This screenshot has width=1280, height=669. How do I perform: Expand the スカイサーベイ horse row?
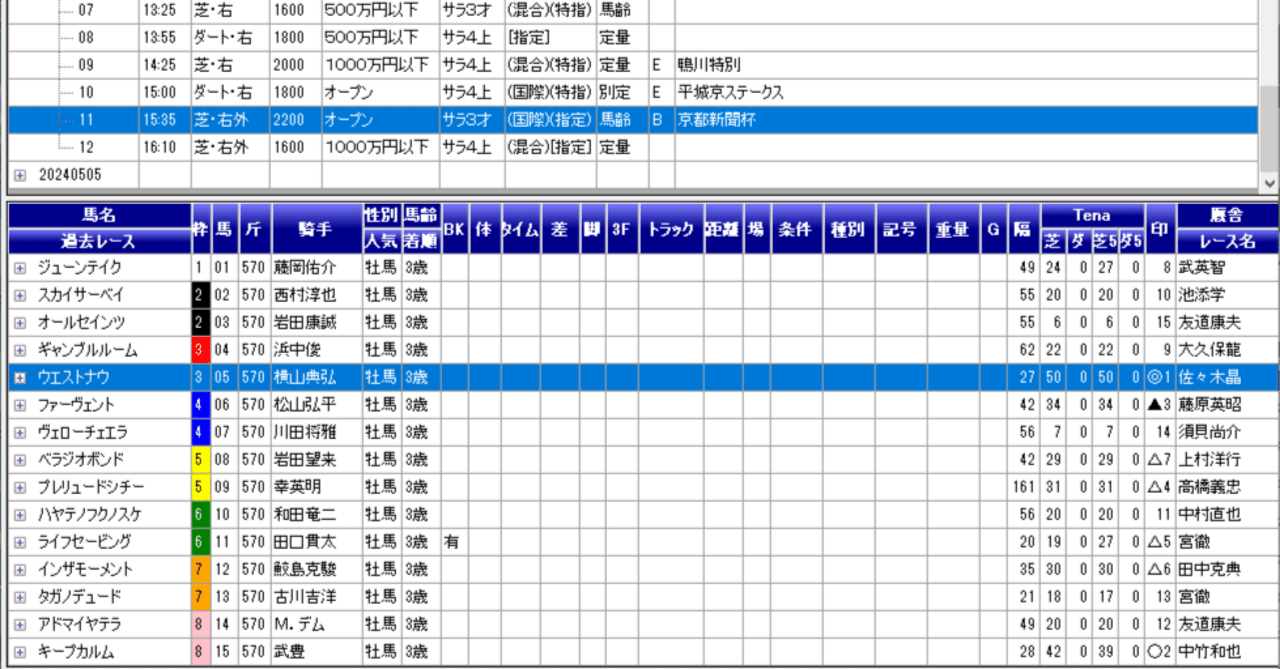pyautogui.click(x=20, y=296)
